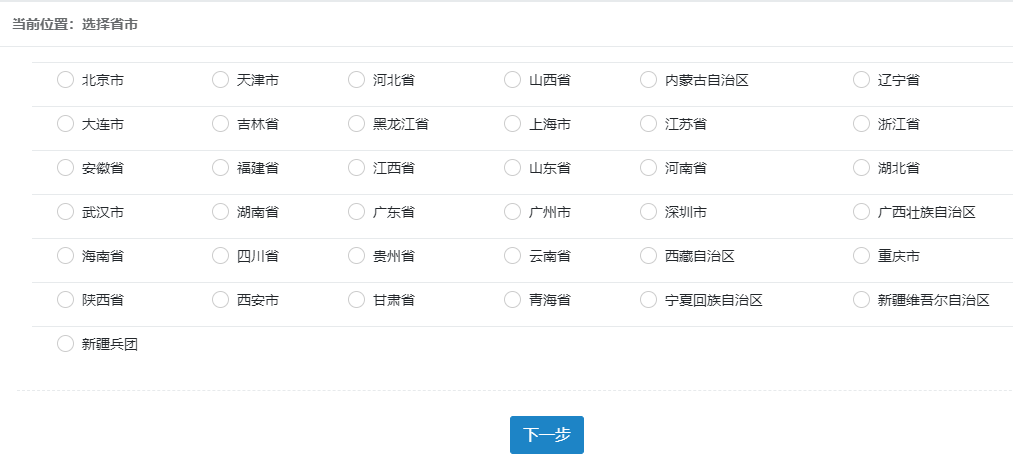Image resolution: width=1013 pixels, height=469 pixels.
Task: Choose 深圳市 radio button
Action: click(x=649, y=212)
